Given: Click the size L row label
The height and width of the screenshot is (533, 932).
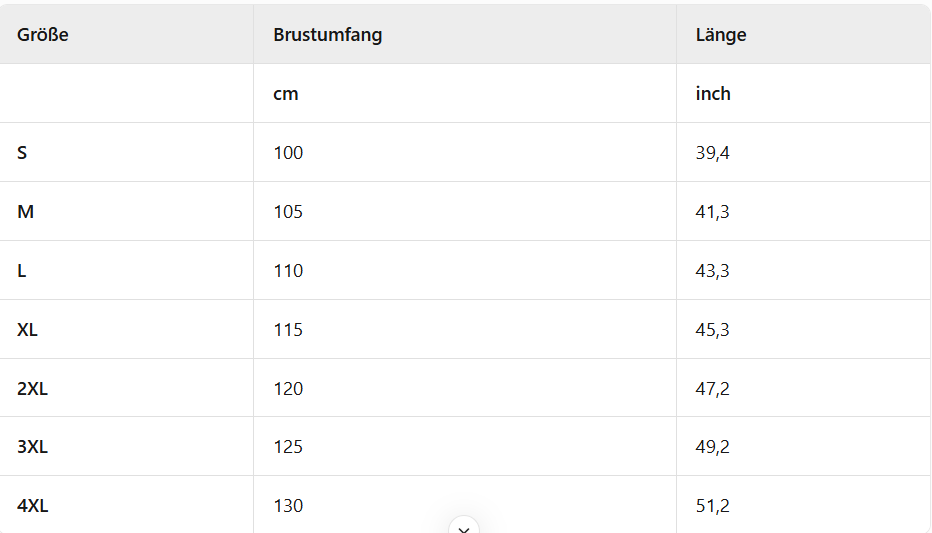Looking at the screenshot, I should point(22,271).
